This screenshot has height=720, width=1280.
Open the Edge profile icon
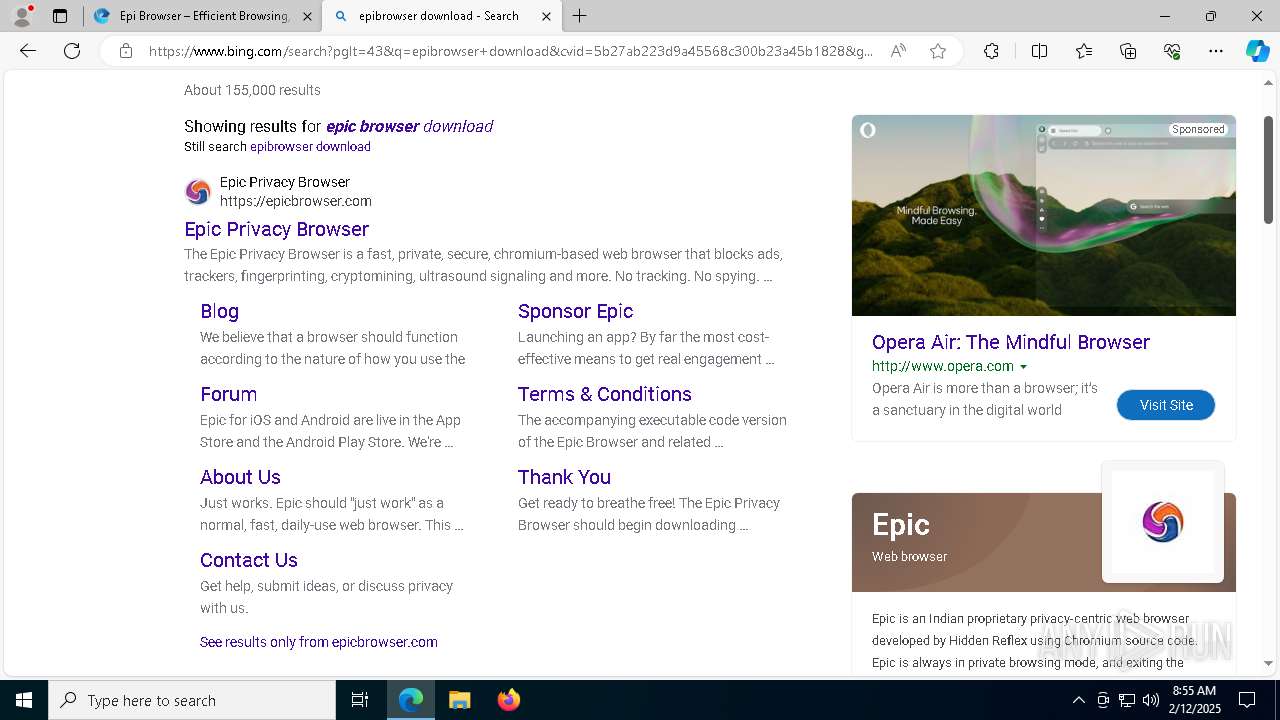point(22,16)
